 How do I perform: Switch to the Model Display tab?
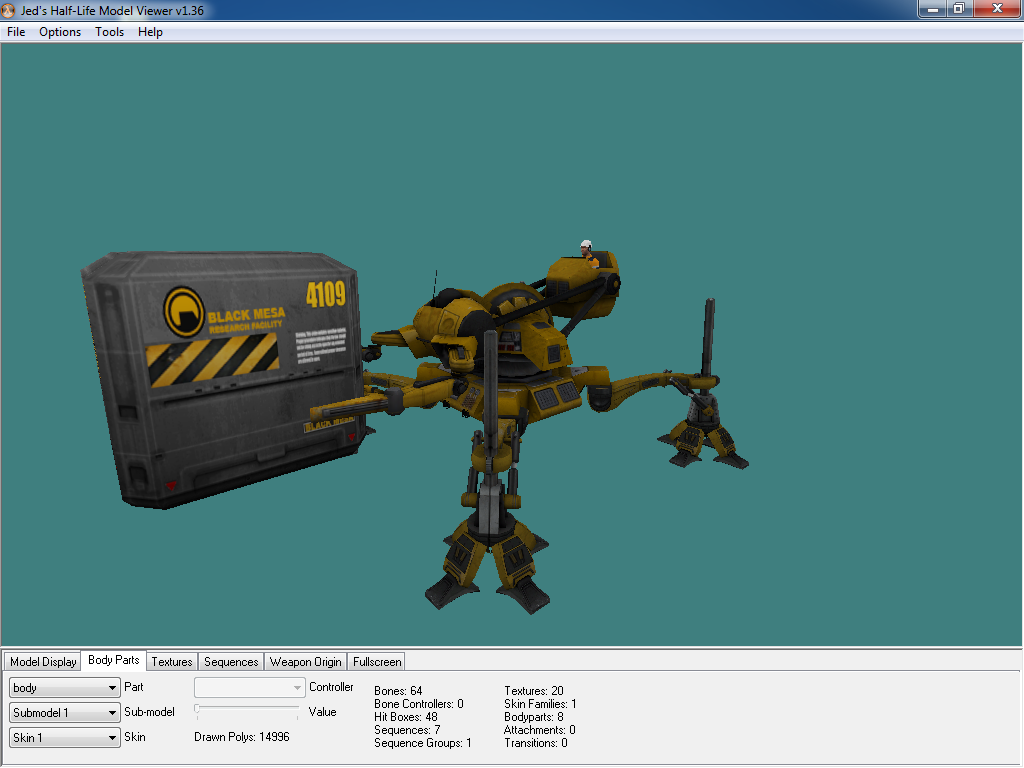point(43,662)
